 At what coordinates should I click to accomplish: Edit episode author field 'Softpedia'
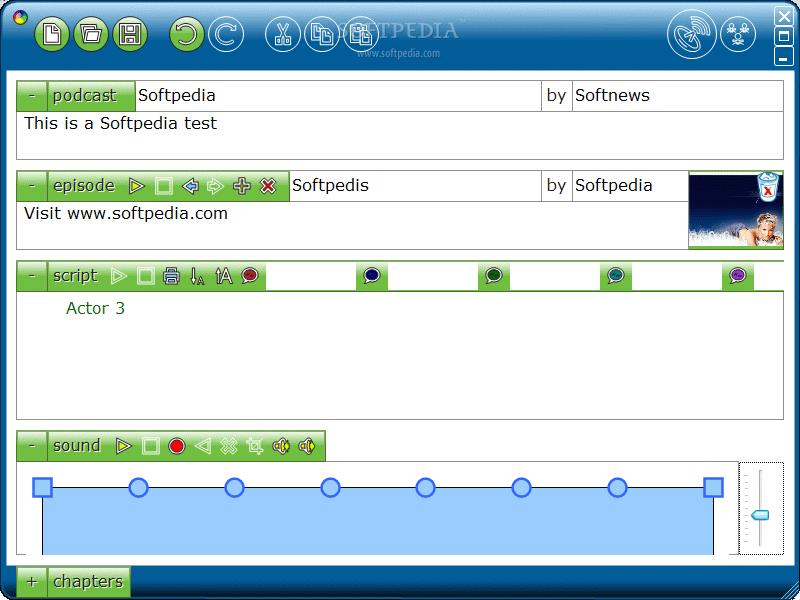(630, 186)
